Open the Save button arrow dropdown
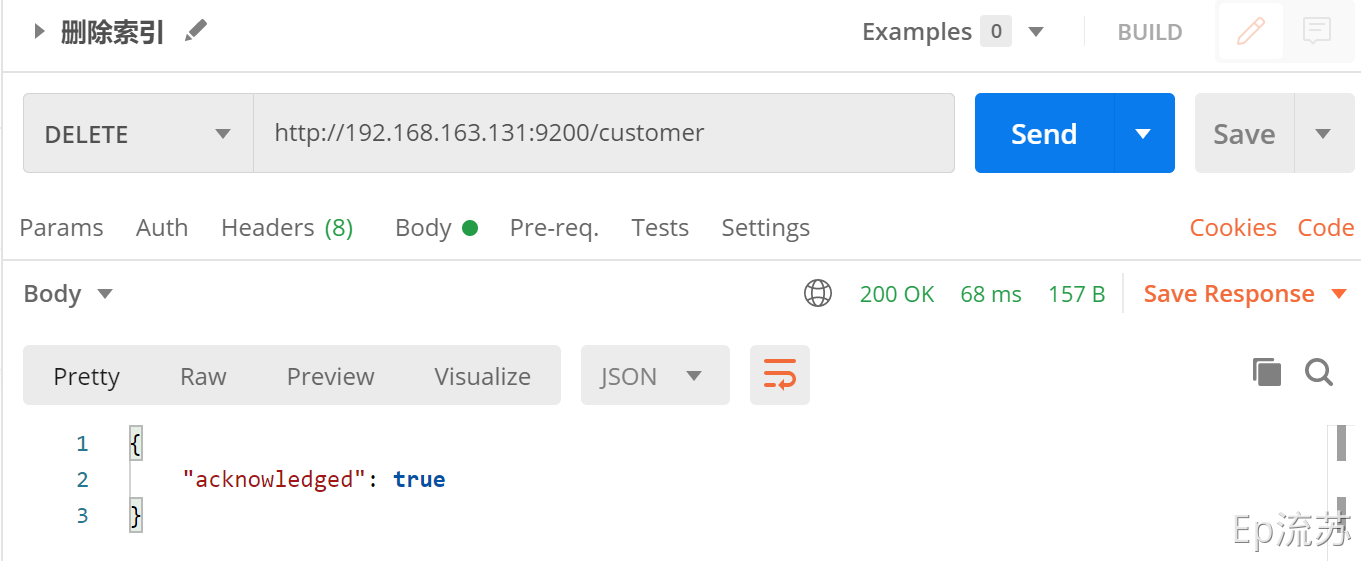 [x=1323, y=134]
